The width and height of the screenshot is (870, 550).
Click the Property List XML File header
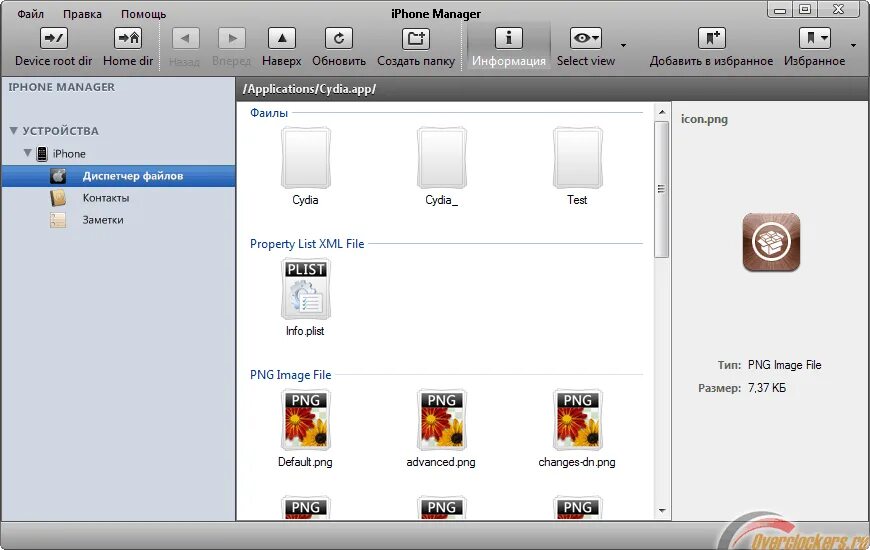(x=307, y=244)
